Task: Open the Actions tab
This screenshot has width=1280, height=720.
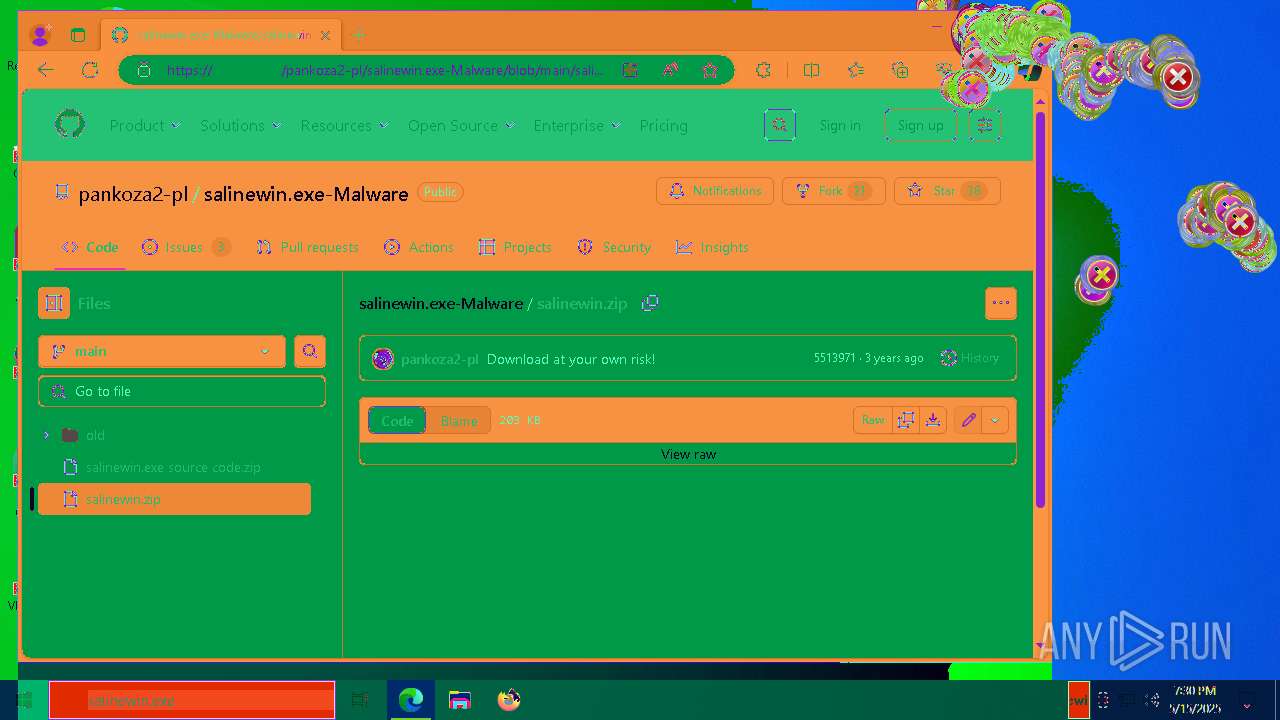Action: pos(419,247)
